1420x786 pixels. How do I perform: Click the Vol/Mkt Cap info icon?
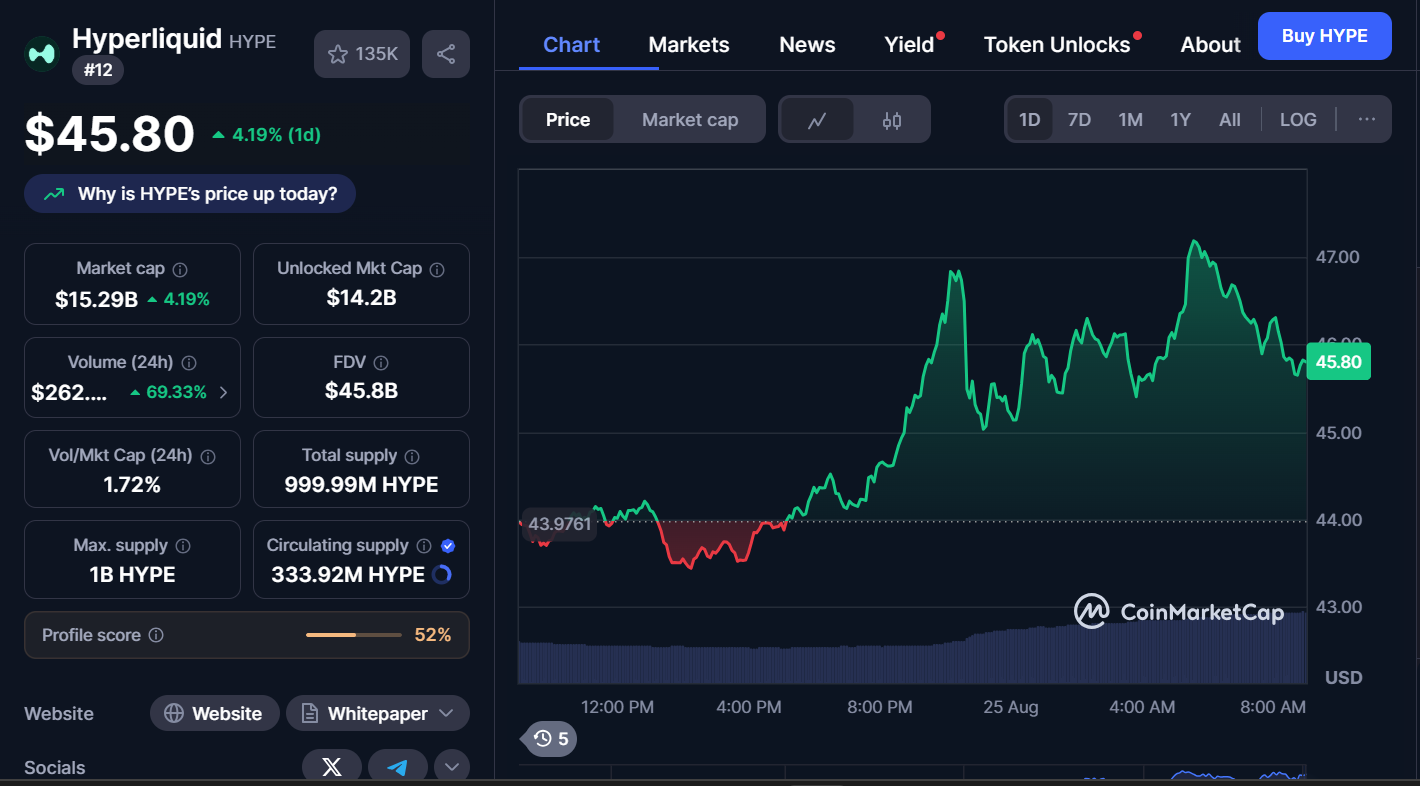click(208, 456)
